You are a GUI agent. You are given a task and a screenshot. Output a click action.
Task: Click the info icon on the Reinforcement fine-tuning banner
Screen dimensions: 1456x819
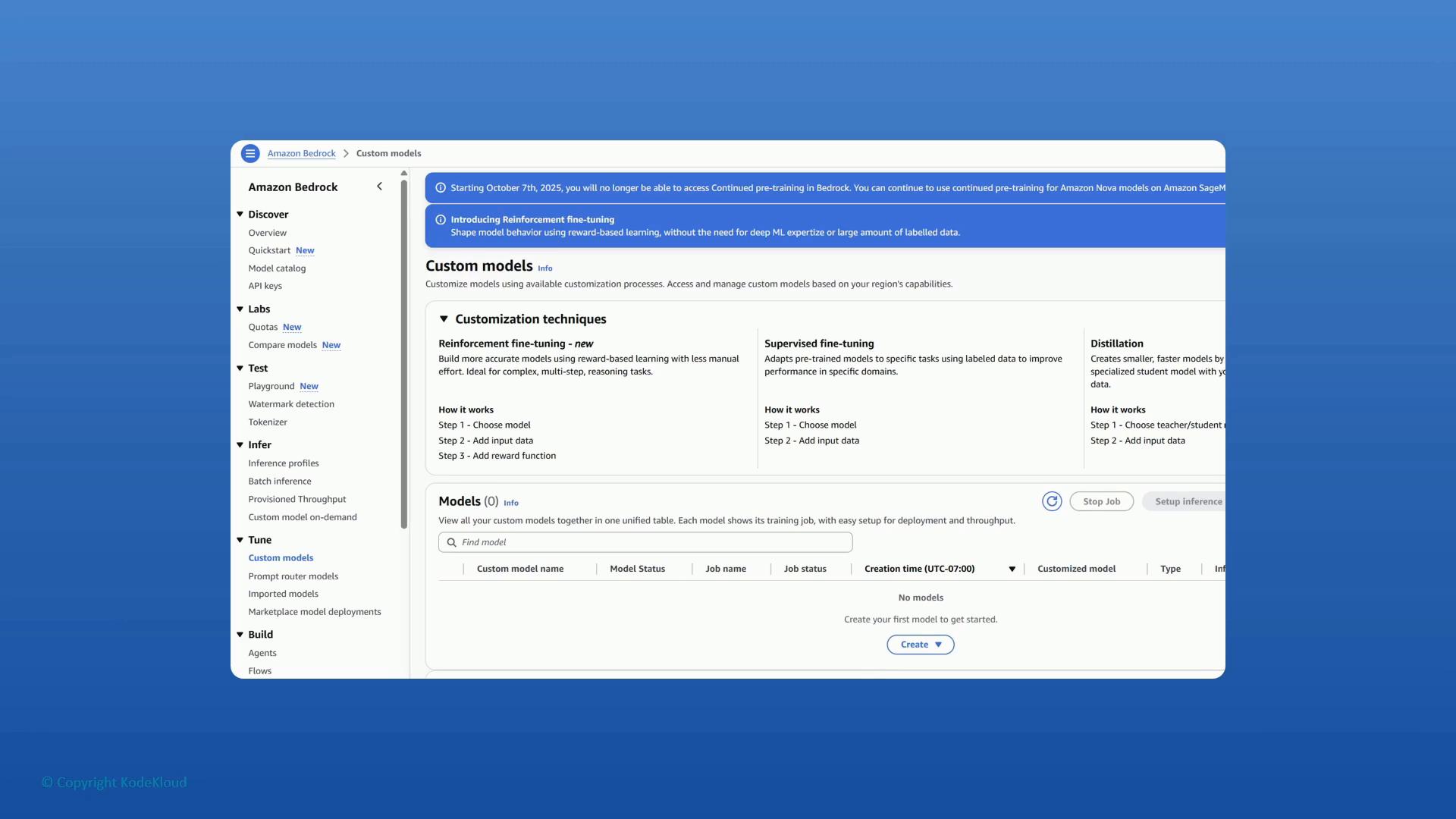pos(441,220)
